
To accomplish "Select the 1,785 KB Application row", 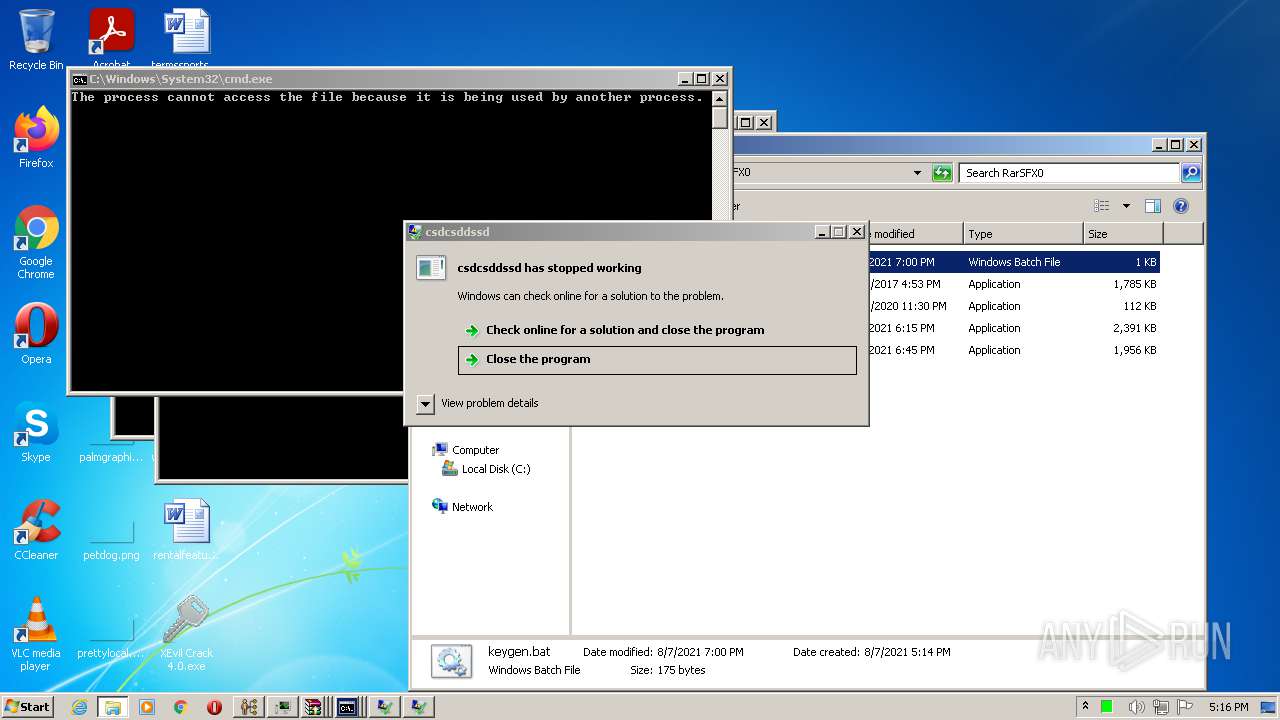I will (x=1013, y=284).
